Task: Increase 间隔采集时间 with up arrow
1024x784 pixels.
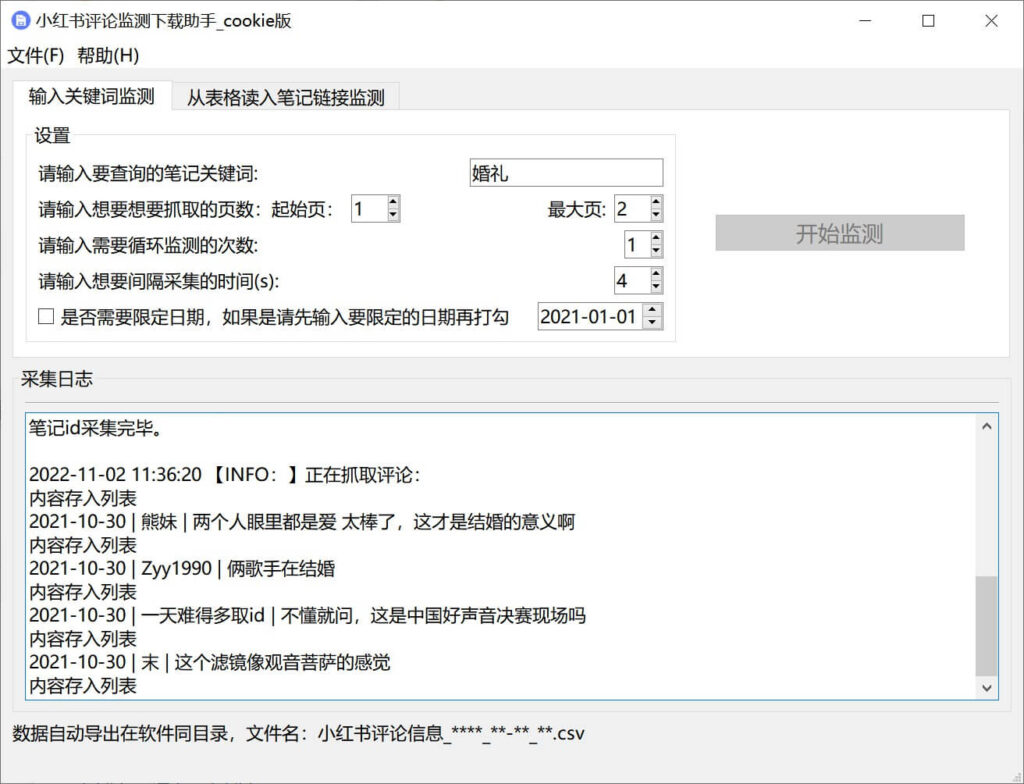Action: (656, 274)
